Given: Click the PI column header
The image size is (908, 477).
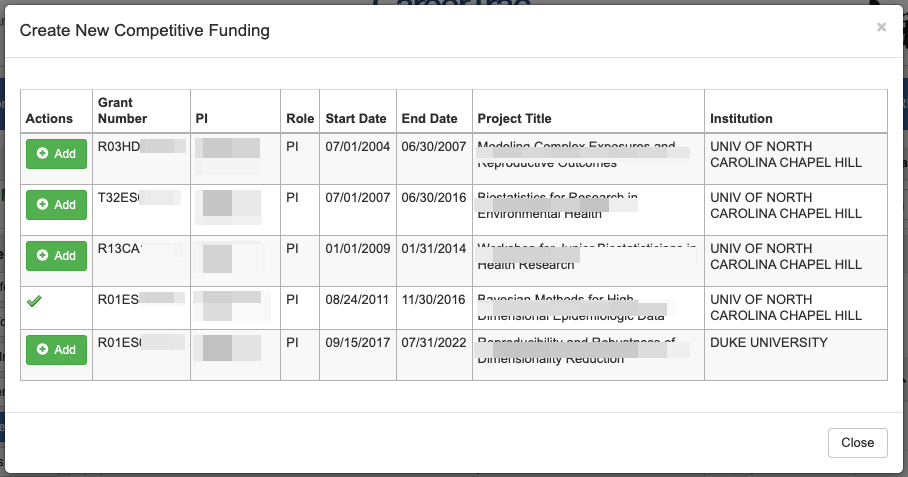Looking at the screenshot, I should click(202, 119).
